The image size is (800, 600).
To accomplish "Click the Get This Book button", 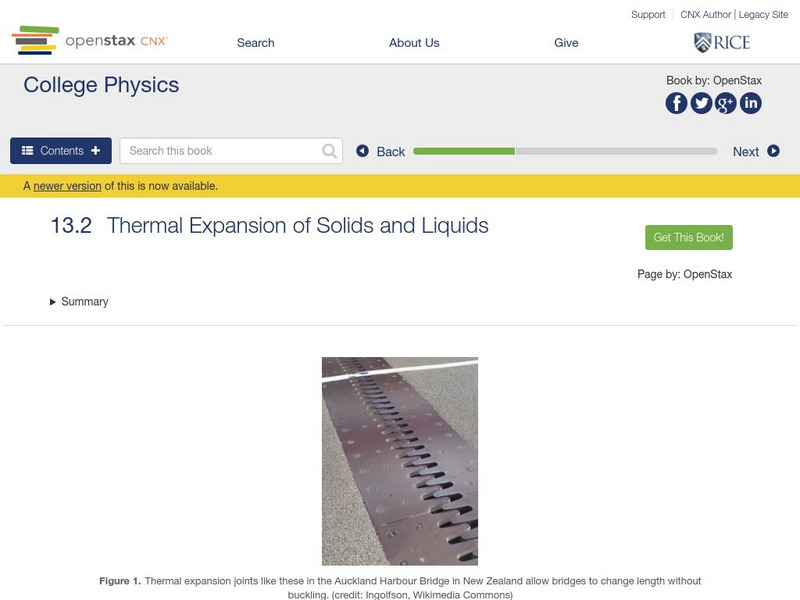I will click(x=687, y=236).
